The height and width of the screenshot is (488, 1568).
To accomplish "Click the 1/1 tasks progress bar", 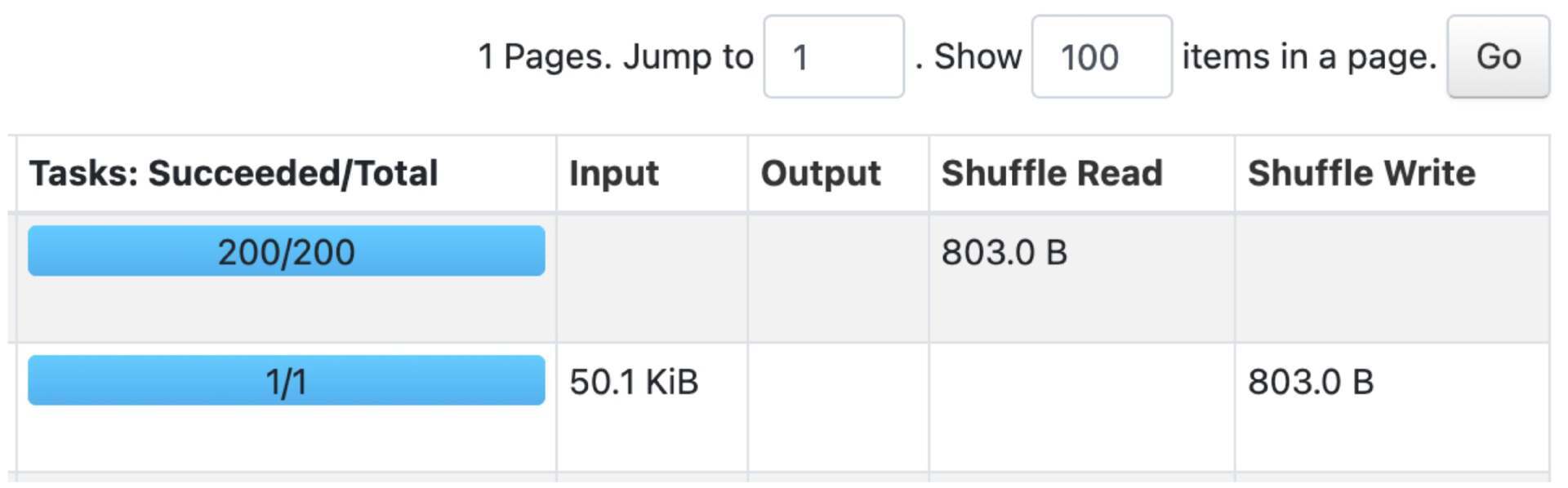I will point(286,381).
